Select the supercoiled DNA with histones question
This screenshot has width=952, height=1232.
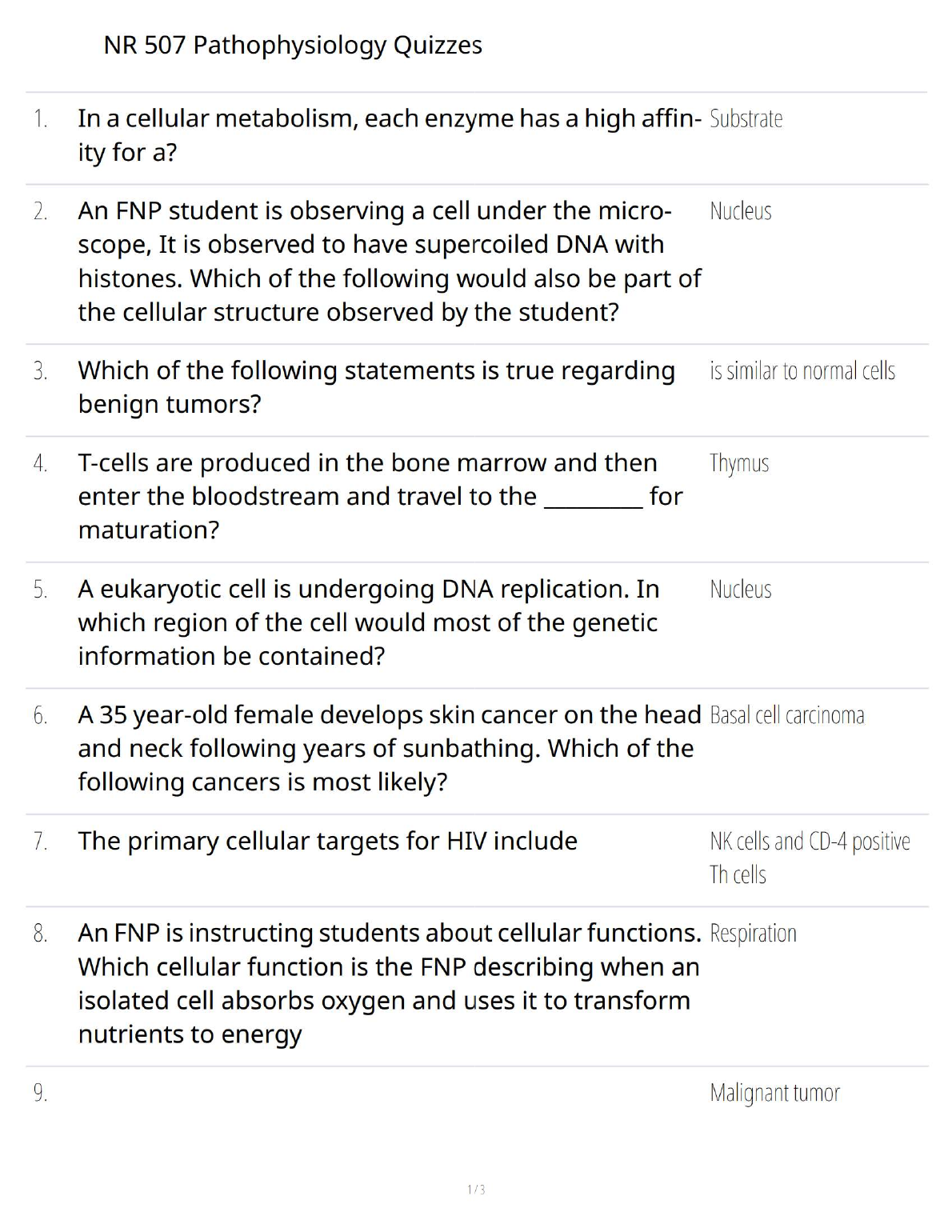click(x=389, y=262)
